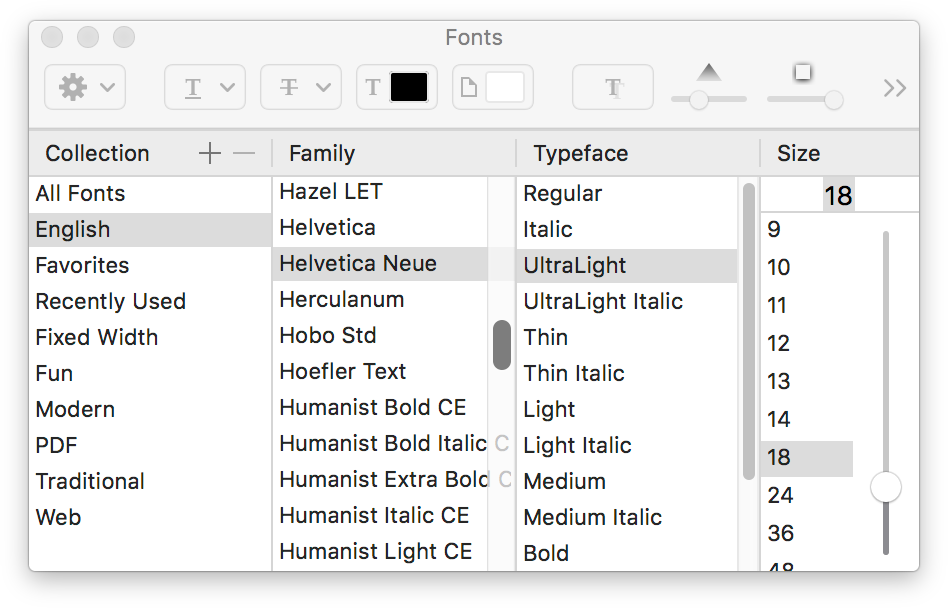The height and width of the screenshot is (608, 948).
Task: Set font size to 9
Action: [807, 230]
